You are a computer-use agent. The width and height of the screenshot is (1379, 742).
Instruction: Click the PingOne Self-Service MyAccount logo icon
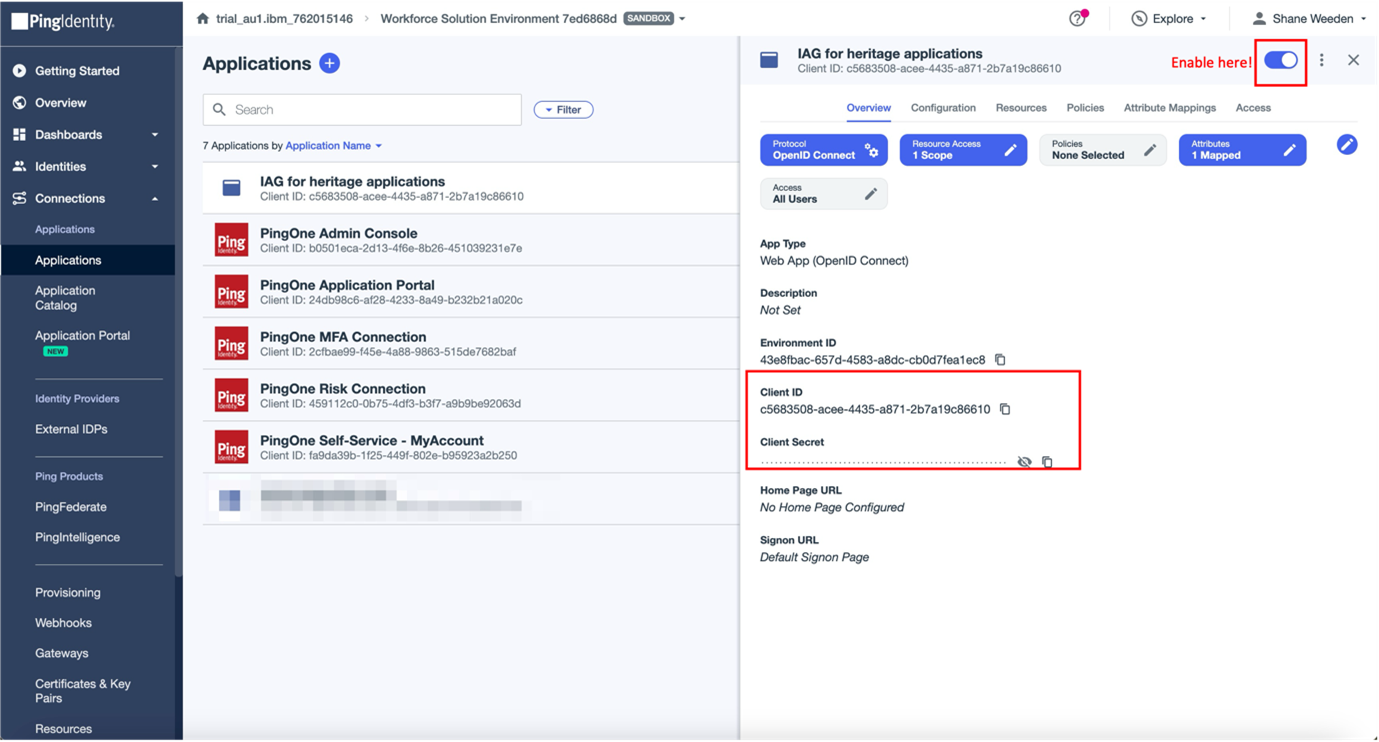(x=231, y=448)
